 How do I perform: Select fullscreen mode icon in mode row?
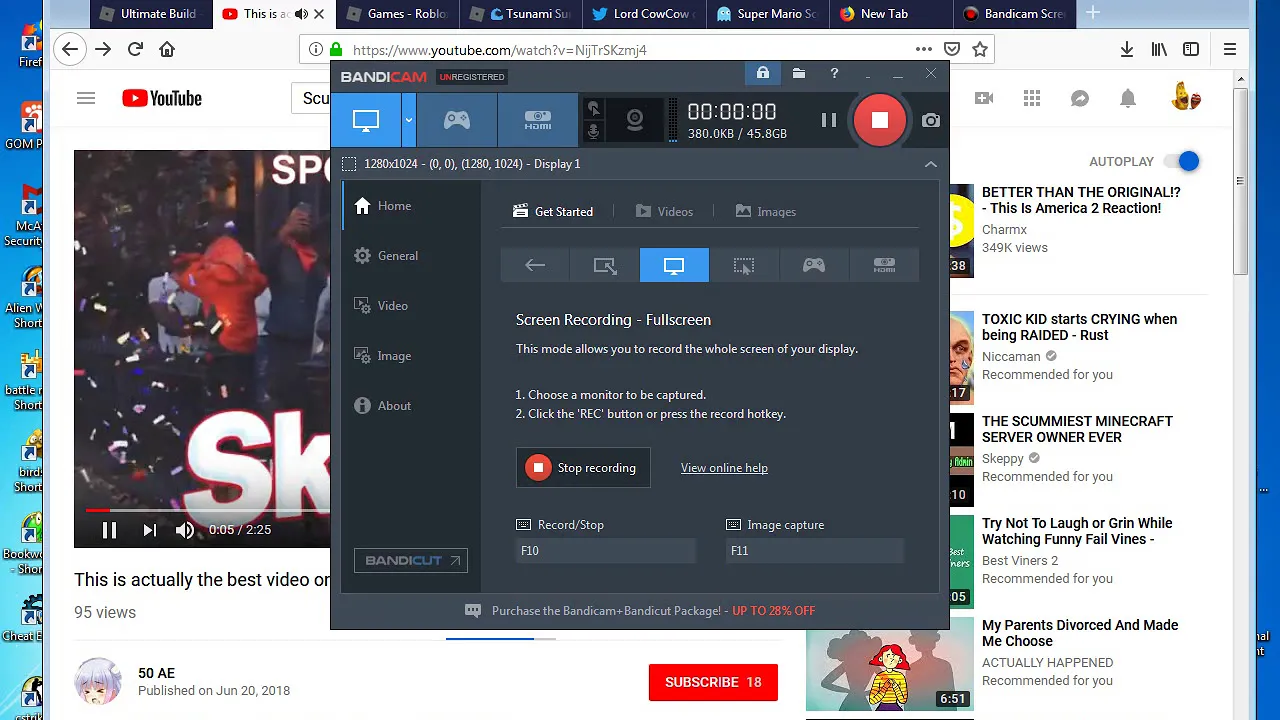674,265
